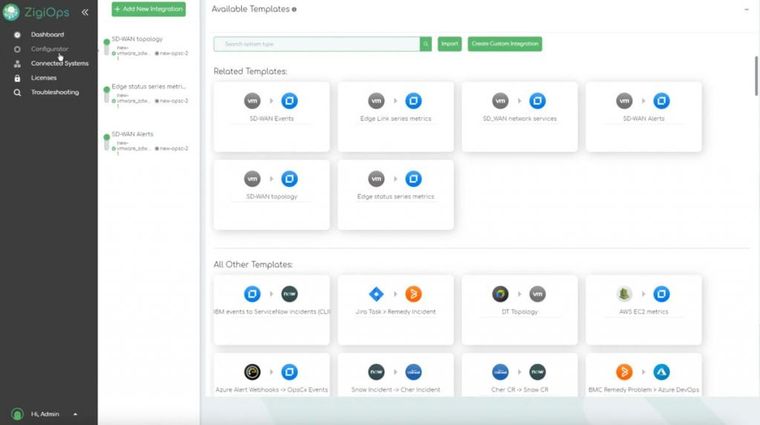Click Azure gauge icon in Azure Alert Webhooks card
This screenshot has width=760, height=425.
pos(253,372)
